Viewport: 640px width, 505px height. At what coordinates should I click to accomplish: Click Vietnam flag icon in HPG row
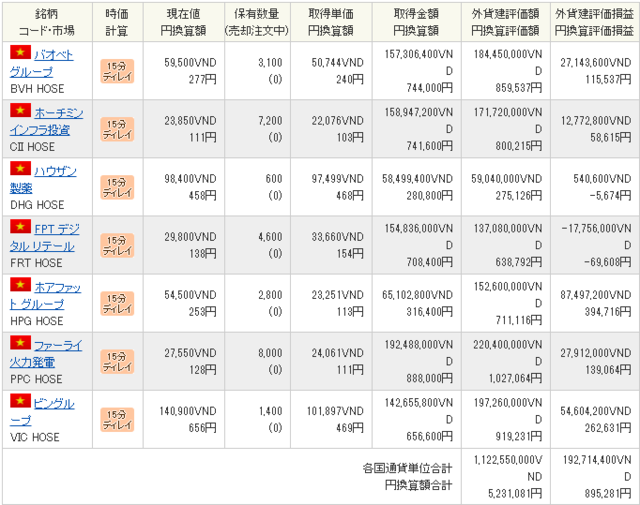pos(20,285)
